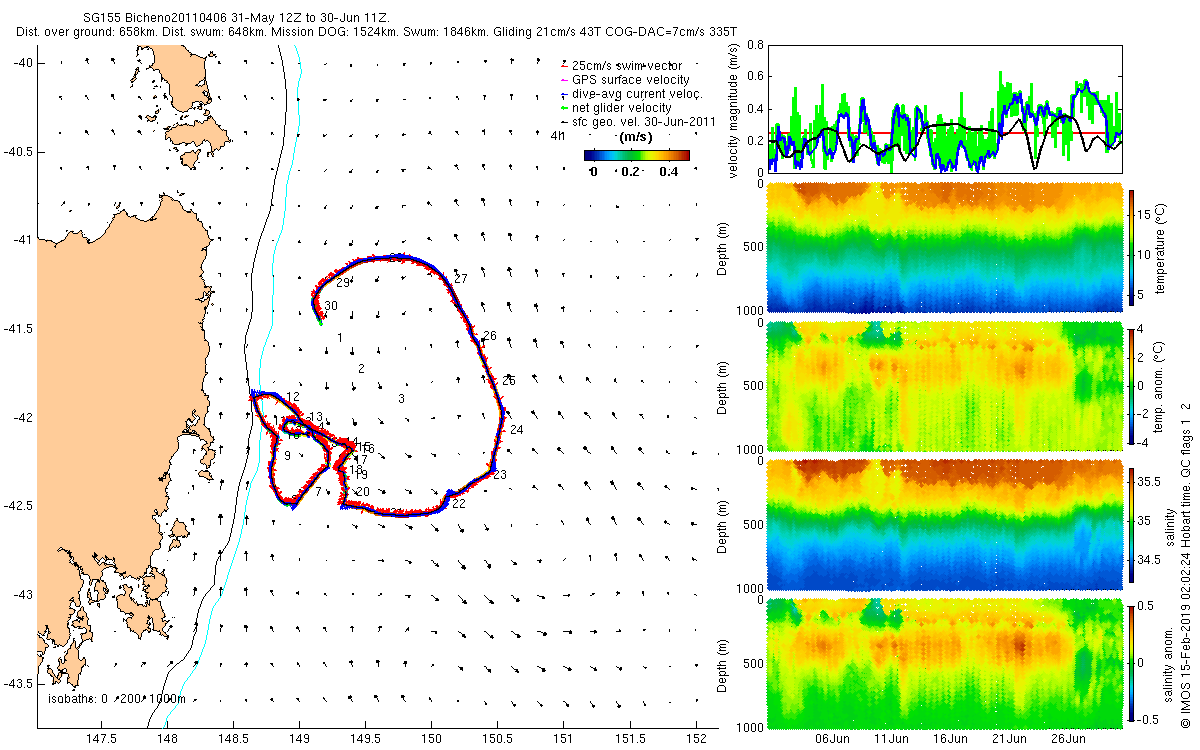
Task: Click the IMOS Hobart time QC flags credit text
Action: click(x=1185, y=565)
